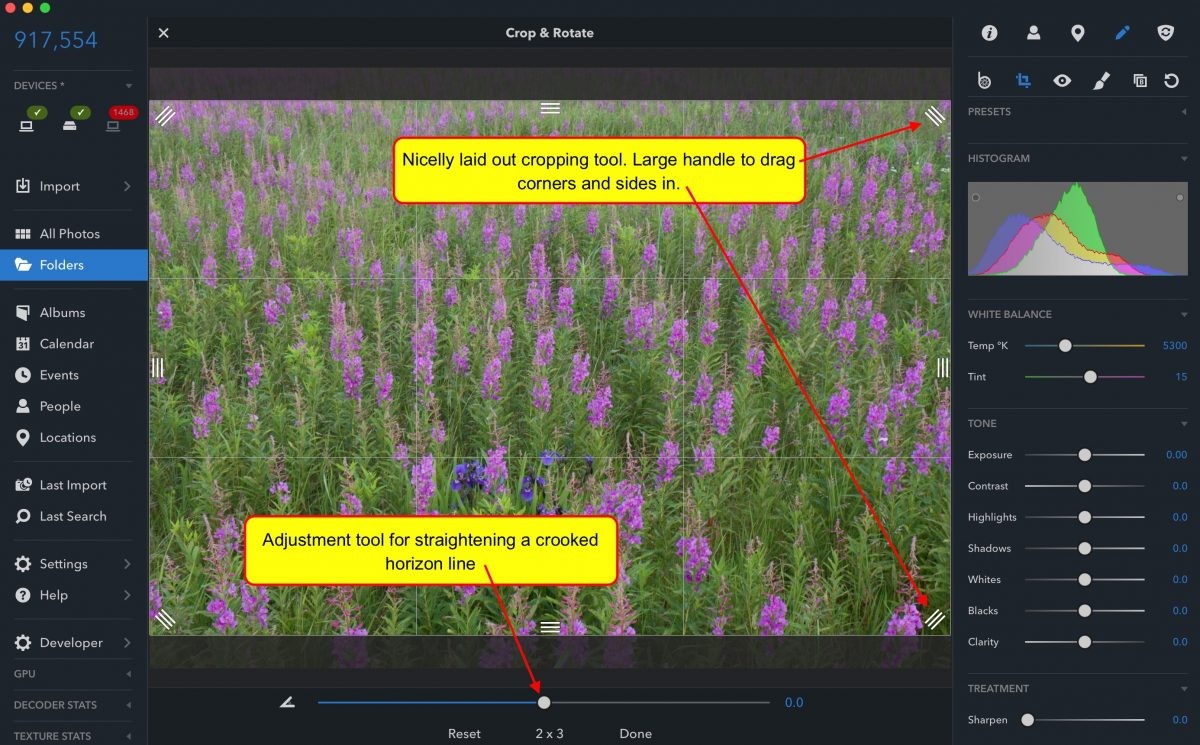Viewport: 1200px width, 745px height.
Task: Click the Reset crop button
Action: click(464, 733)
